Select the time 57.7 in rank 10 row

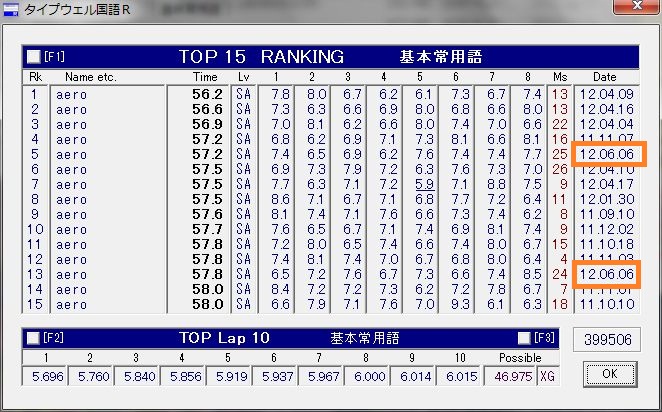(207, 230)
